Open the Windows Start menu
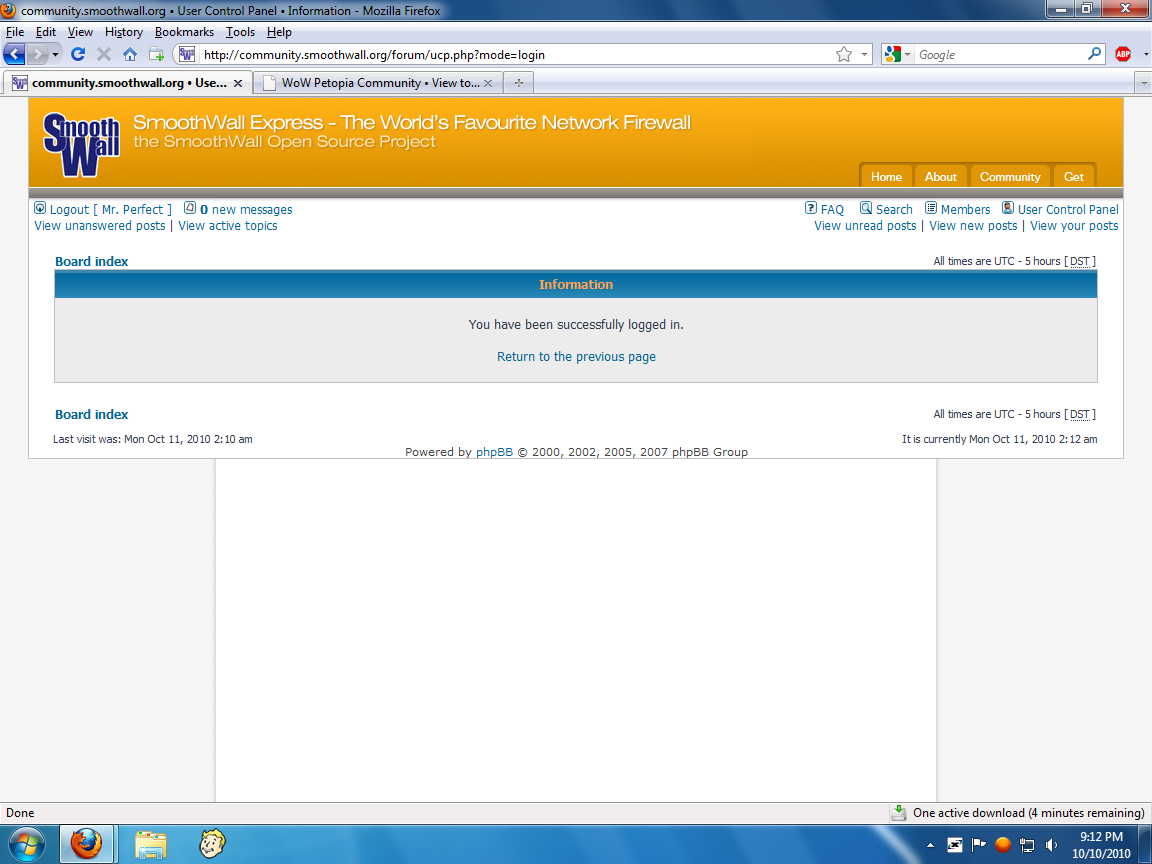The height and width of the screenshot is (864, 1152). (x=26, y=843)
